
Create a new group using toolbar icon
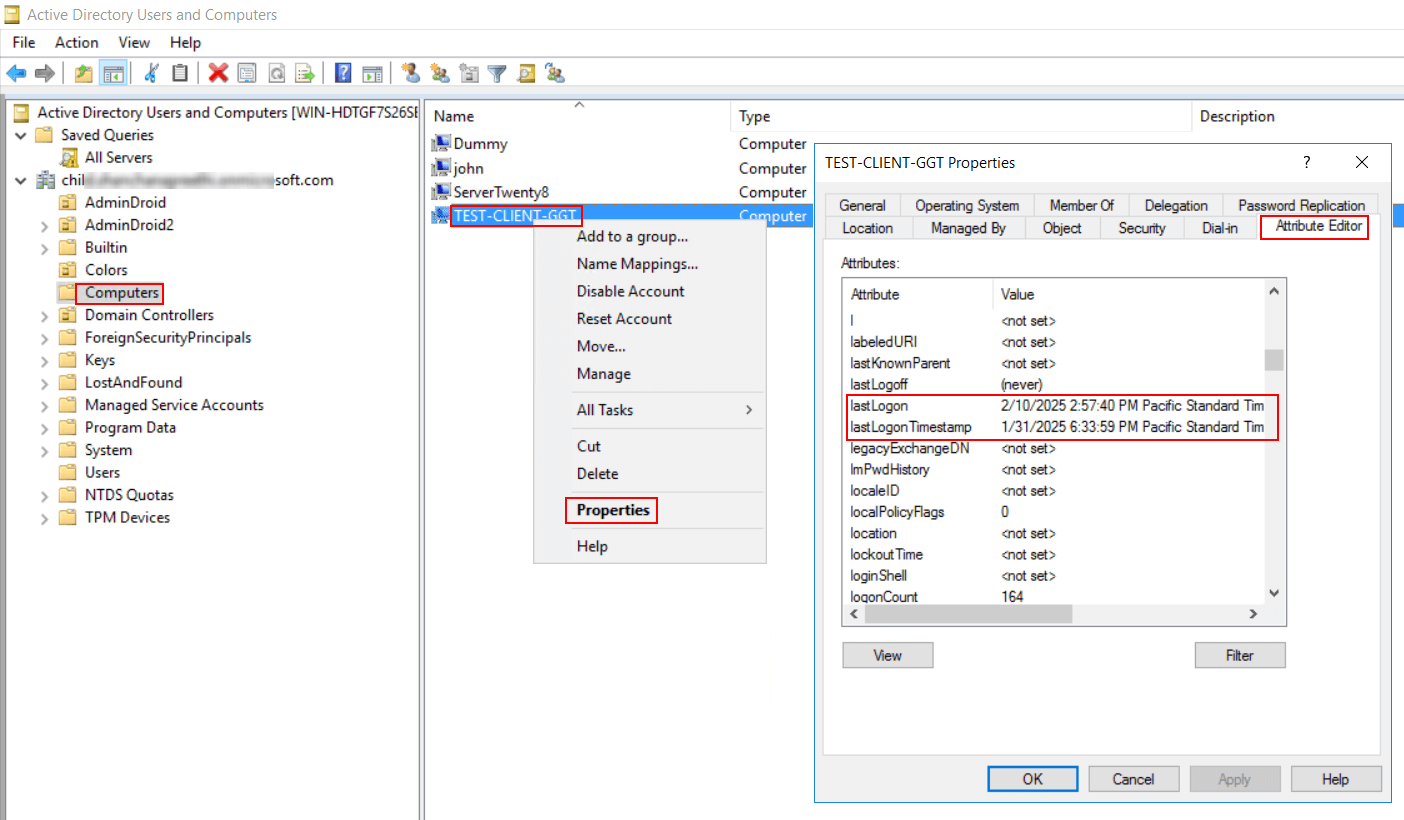pyautogui.click(x=440, y=72)
